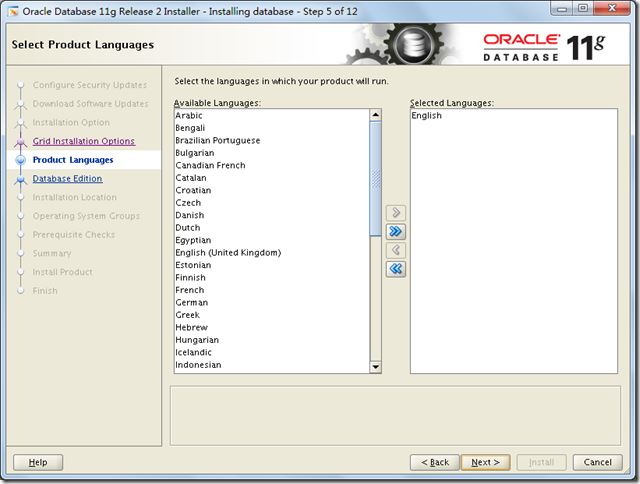640x484 pixels.
Task: Click the Oracle installer title bar icon
Action: click(13, 11)
